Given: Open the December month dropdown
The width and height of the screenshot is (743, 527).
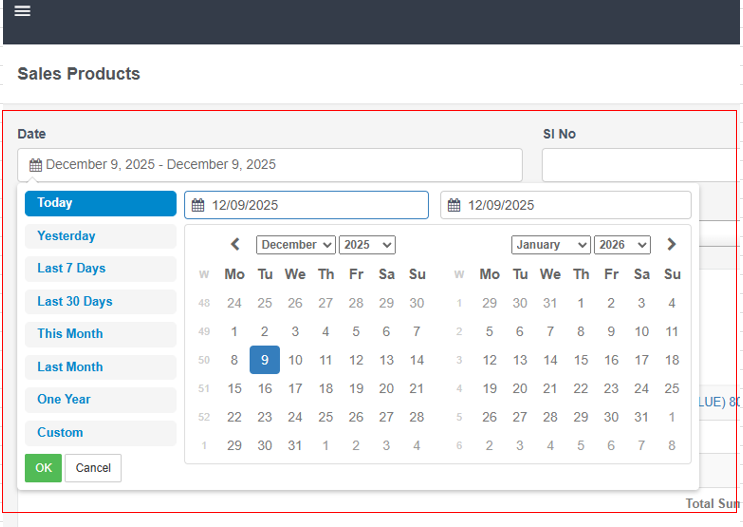Looking at the screenshot, I should [x=296, y=245].
